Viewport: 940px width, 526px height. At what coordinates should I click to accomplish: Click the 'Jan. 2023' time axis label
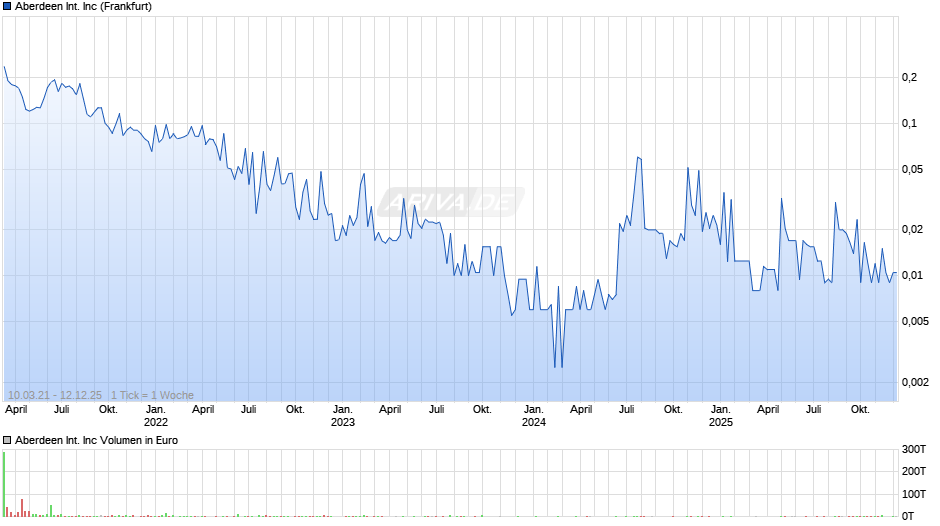tap(343, 416)
